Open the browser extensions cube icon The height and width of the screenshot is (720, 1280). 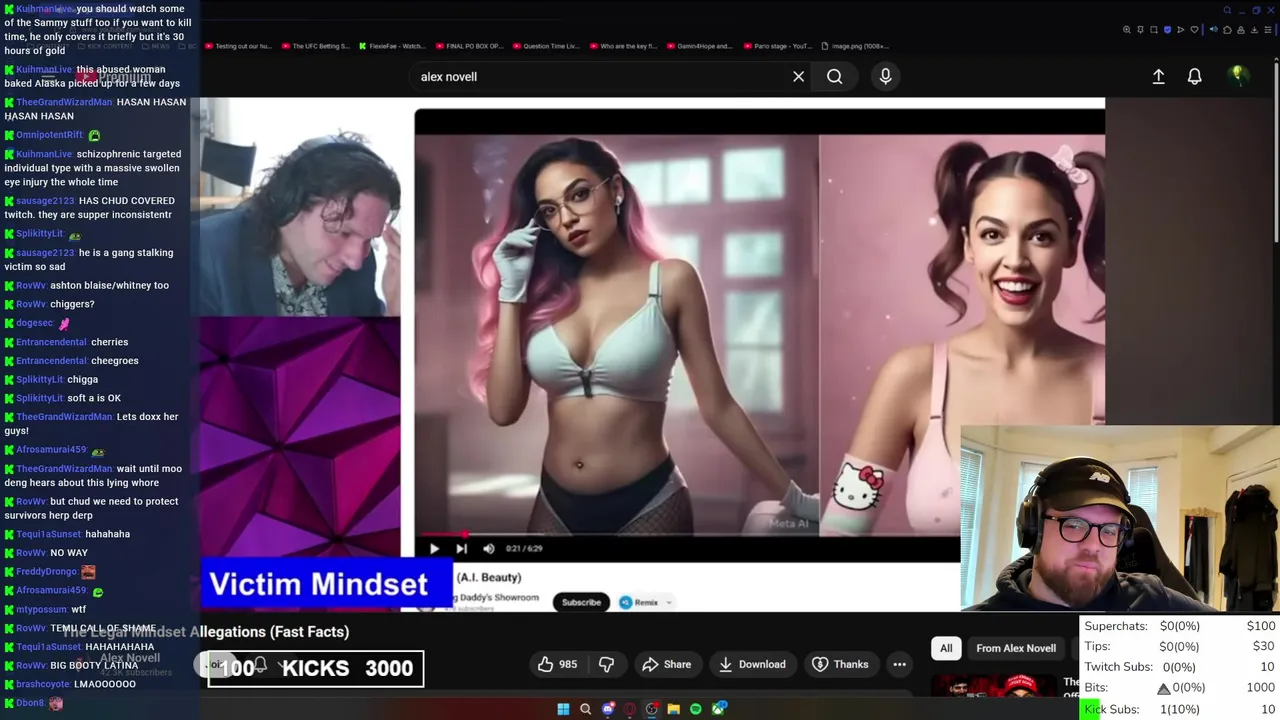(1227, 30)
